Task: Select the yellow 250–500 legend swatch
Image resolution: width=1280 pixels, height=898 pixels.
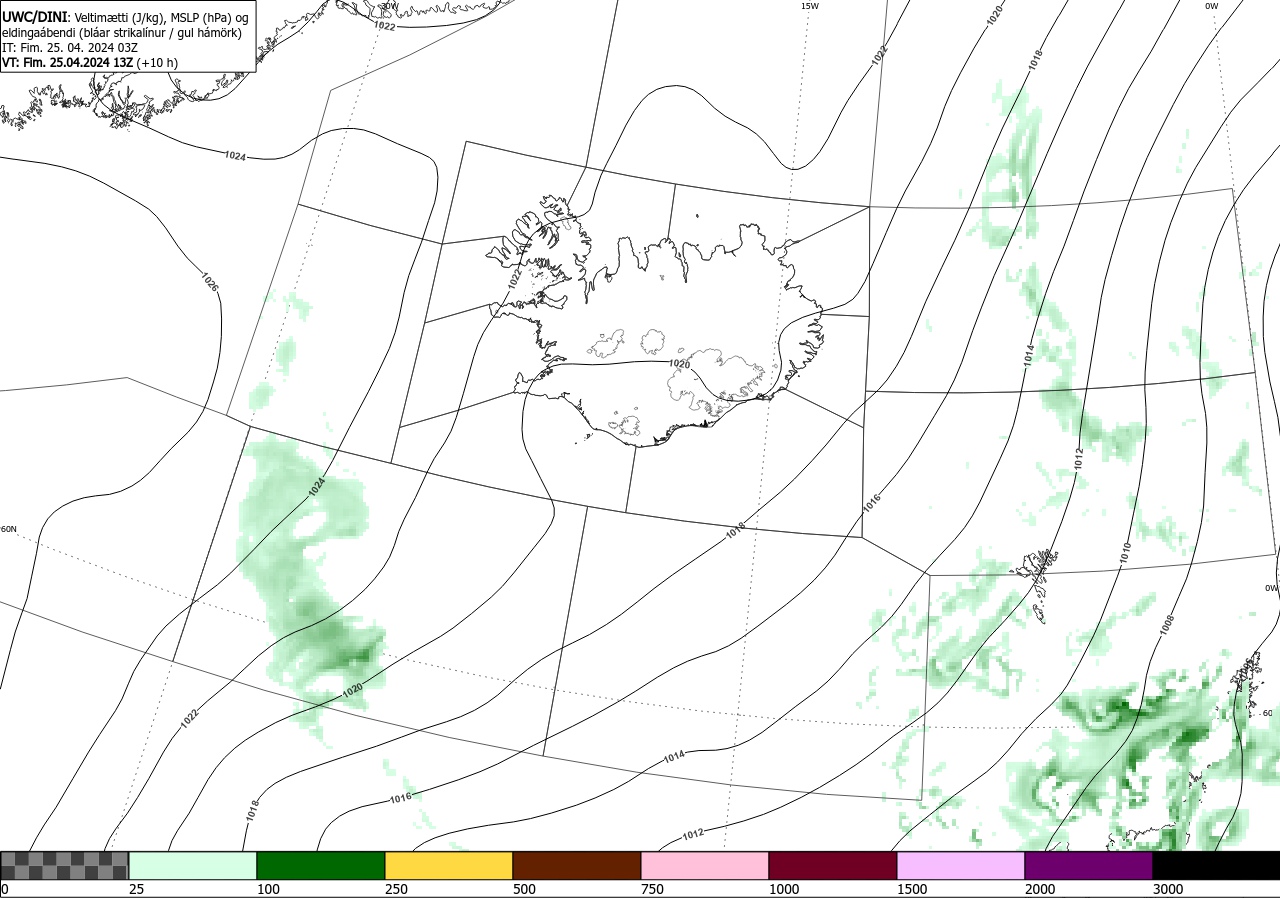Action: click(x=449, y=865)
